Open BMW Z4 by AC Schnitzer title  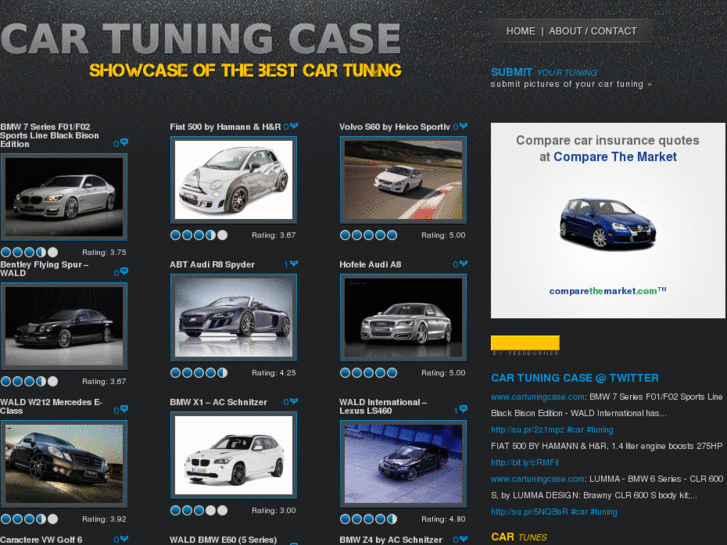(390, 540)
